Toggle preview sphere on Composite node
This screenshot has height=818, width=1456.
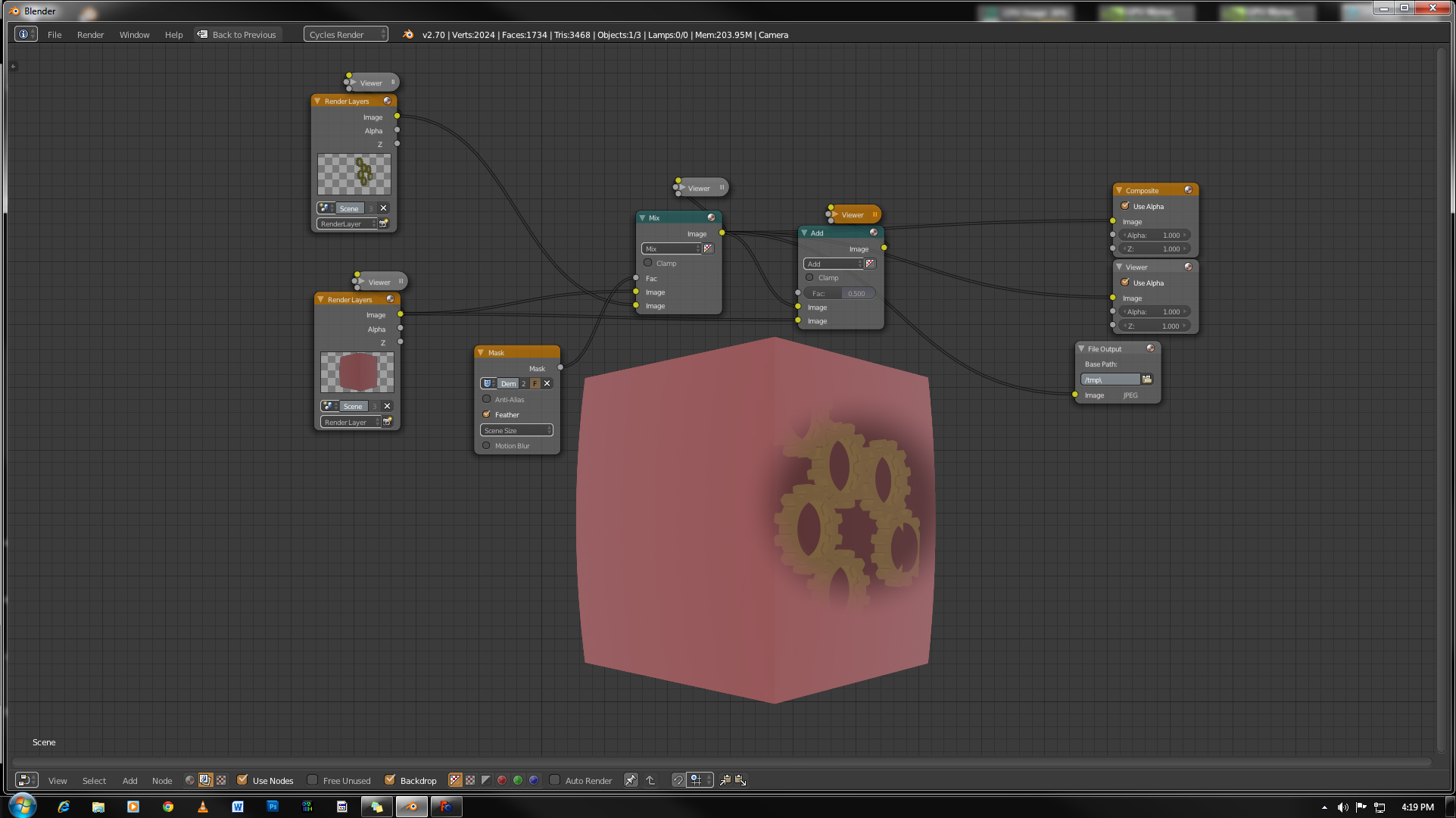tap(1188, 190)
